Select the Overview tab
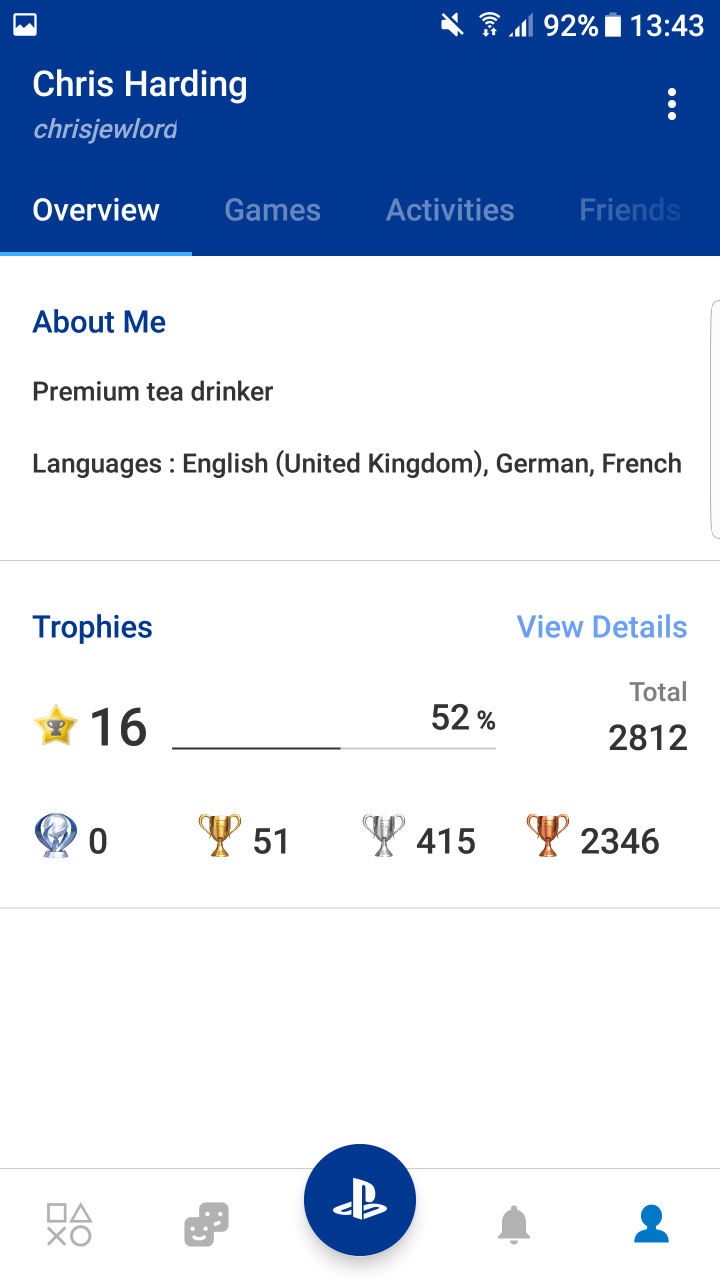The image size is (720, 1280). [x=96, y=210]
